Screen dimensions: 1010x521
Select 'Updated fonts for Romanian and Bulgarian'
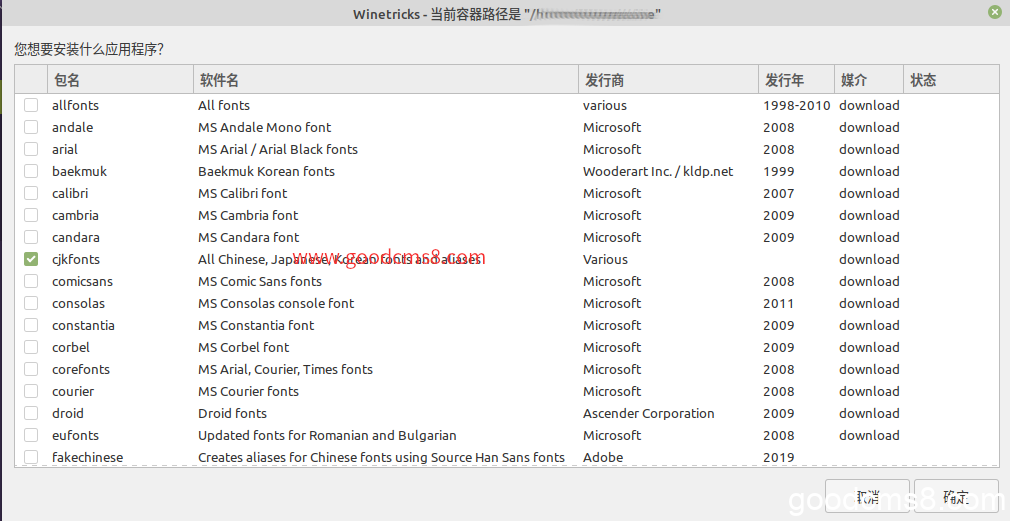(327, 435)
